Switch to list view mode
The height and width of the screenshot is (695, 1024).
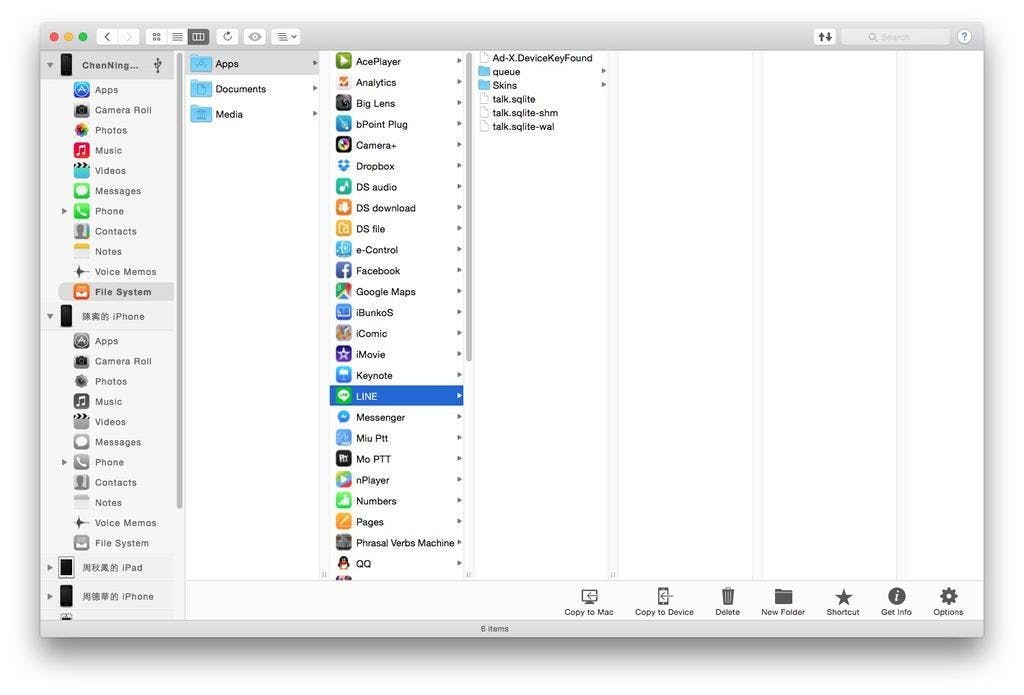tap(177, 37)
